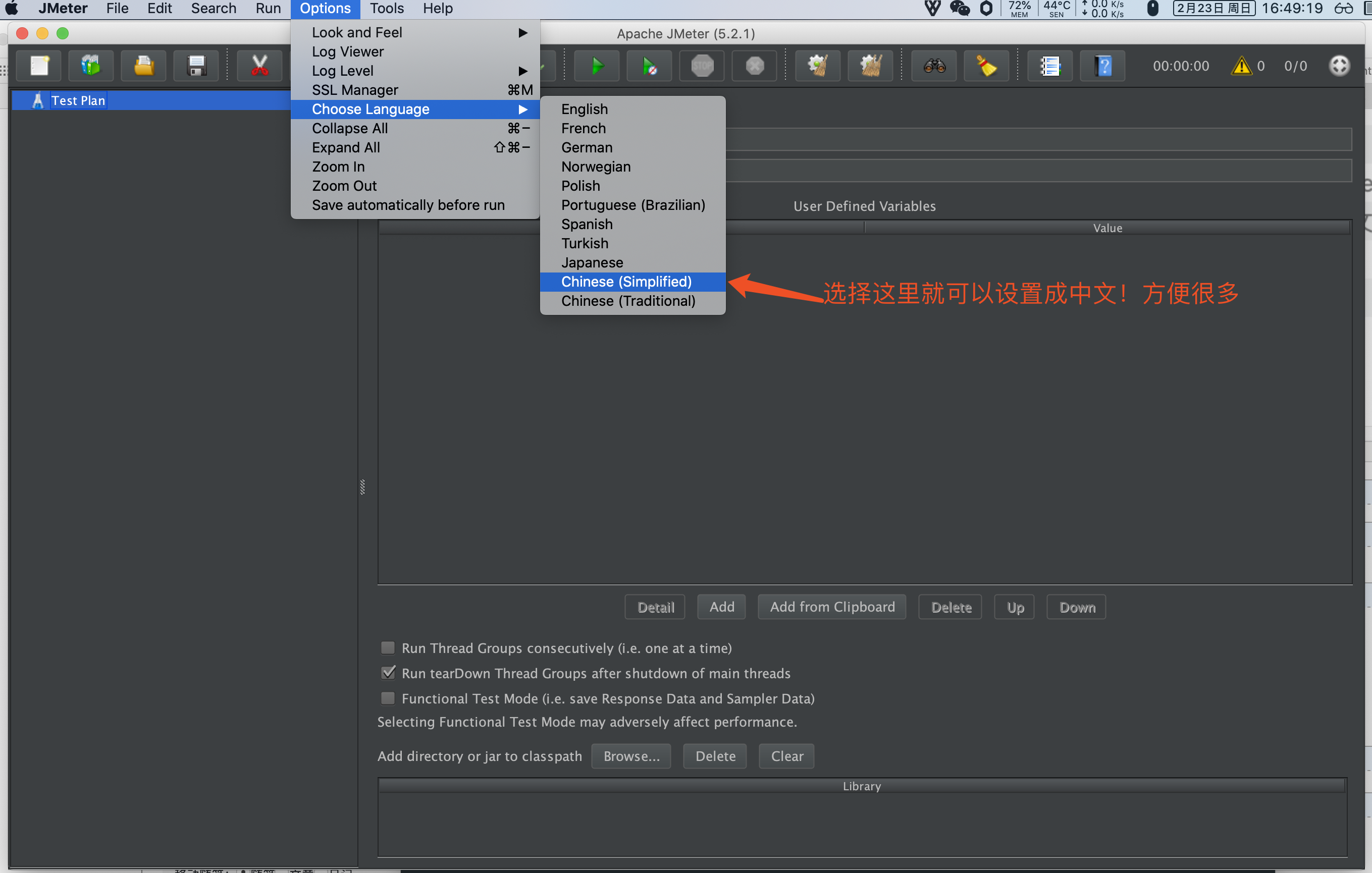1372x873 pixels.
Task: Click the warning triangle log icon
Action: coord(1241,66)
